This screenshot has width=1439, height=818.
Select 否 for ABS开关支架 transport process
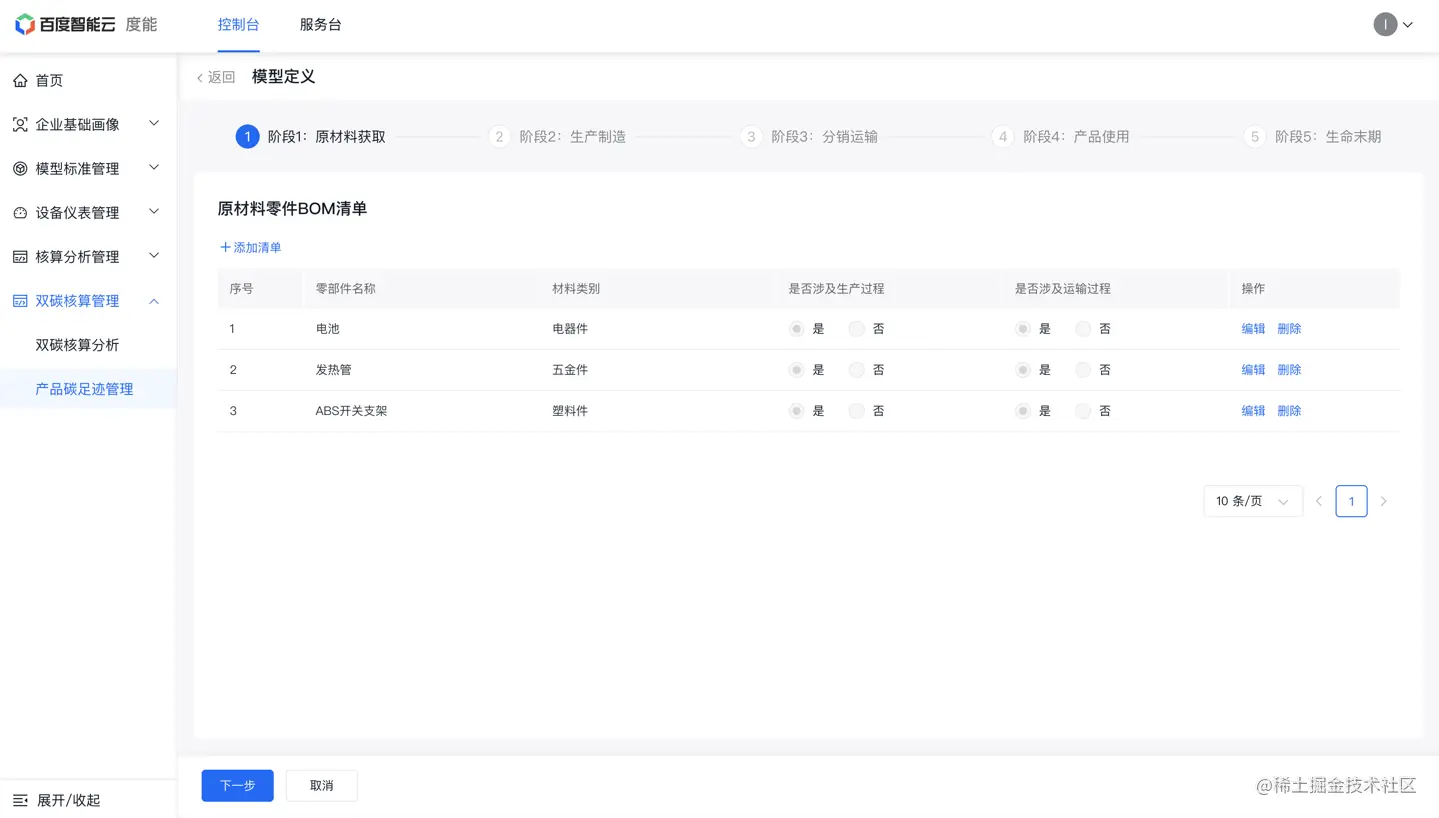pyautogui.click(x=1083, y=411)
